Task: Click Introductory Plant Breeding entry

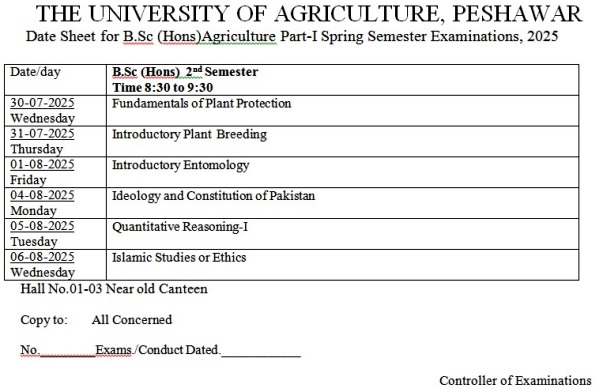Action: 189,135
